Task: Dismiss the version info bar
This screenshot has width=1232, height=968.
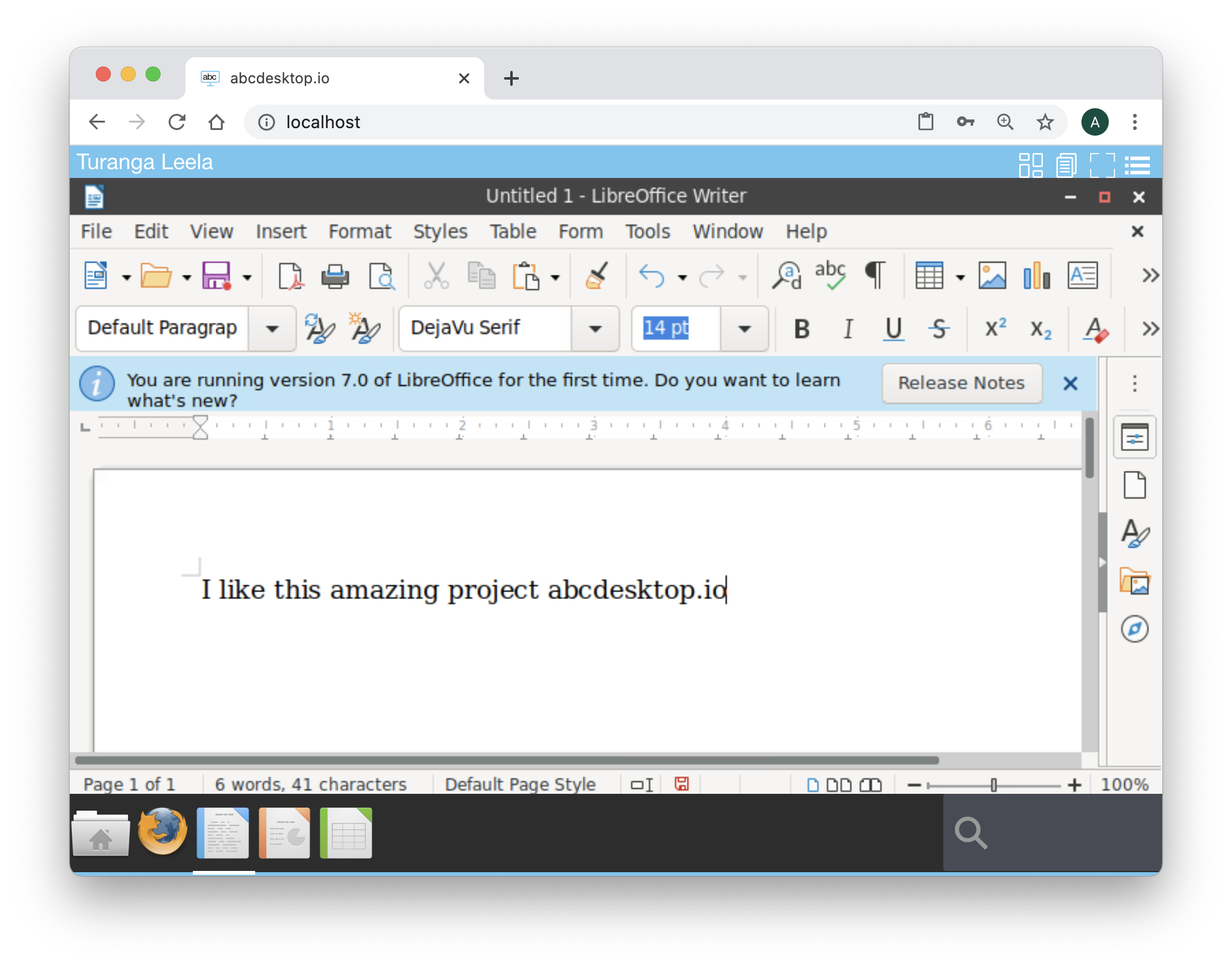Action: coord(1070,383)
